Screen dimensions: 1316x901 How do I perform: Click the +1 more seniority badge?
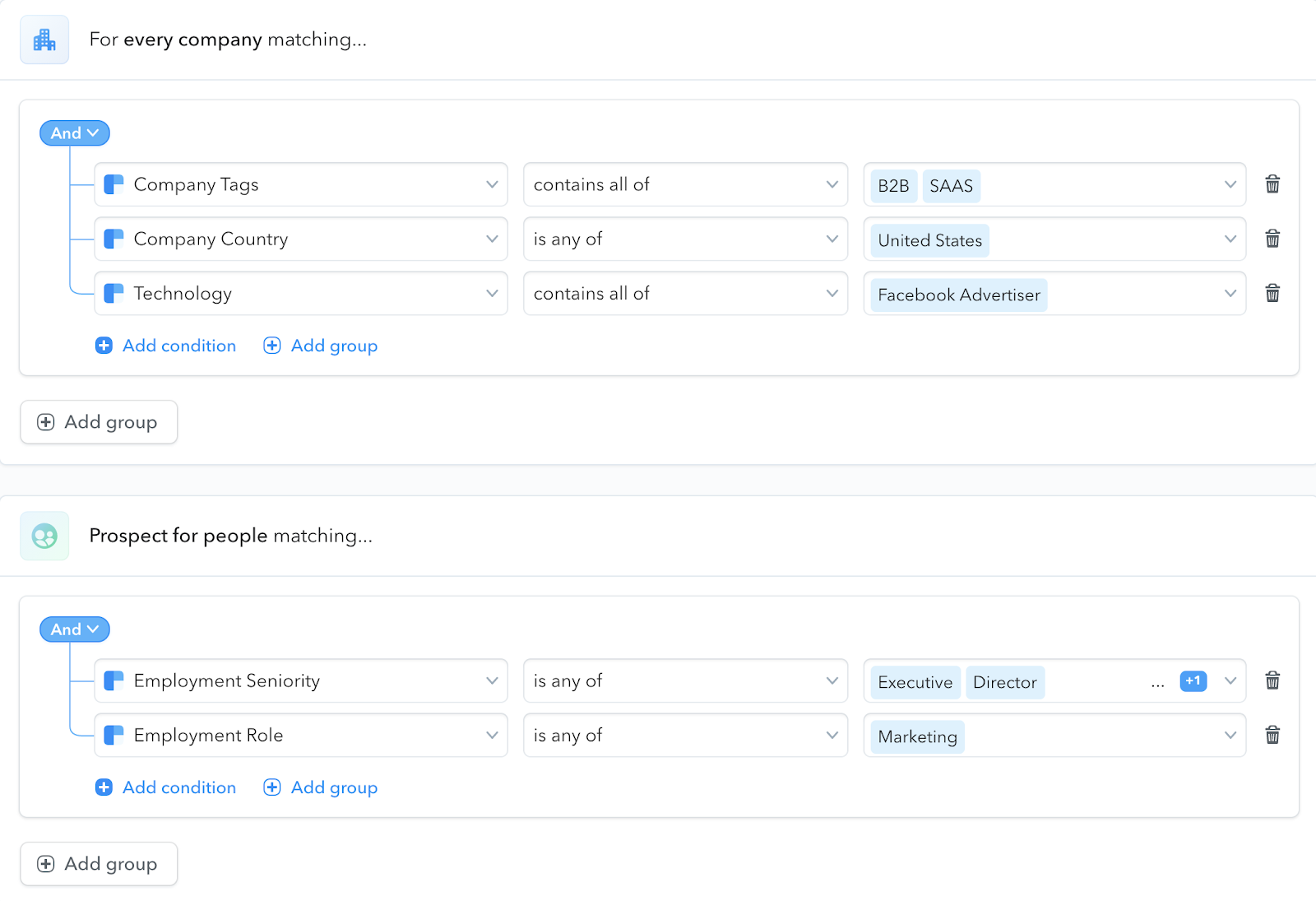coord(1193,680)
